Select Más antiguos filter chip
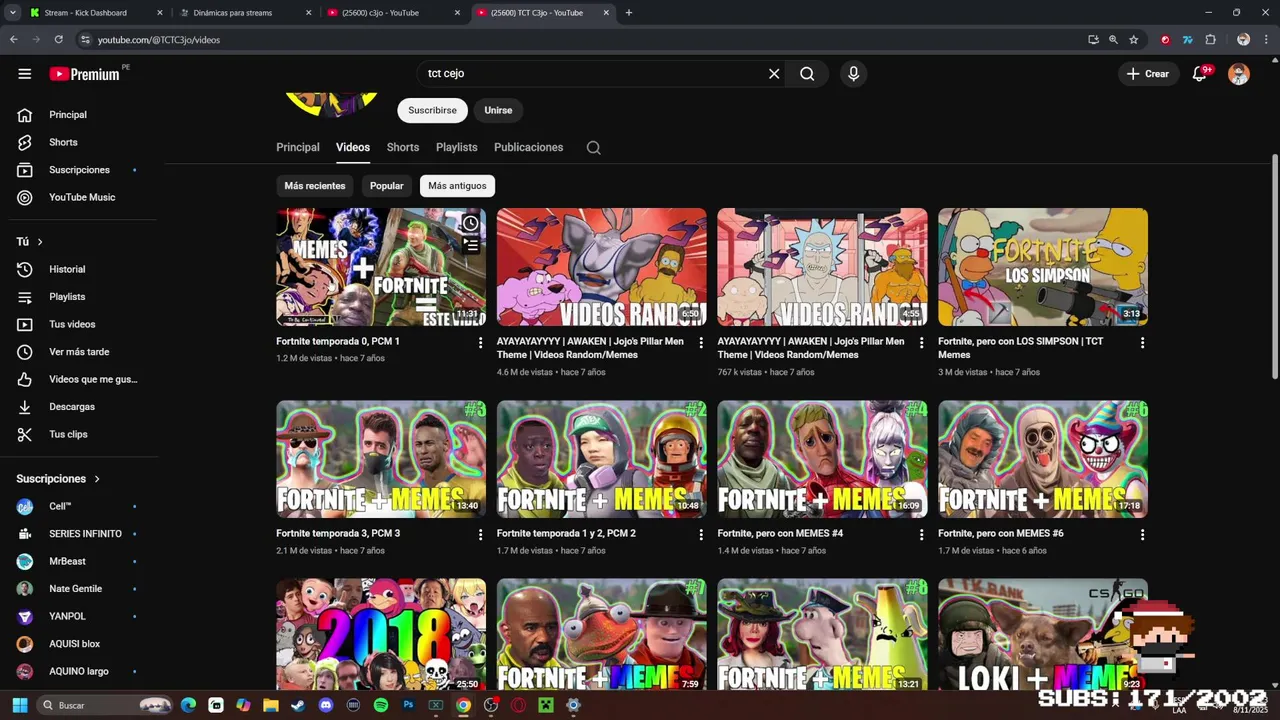 [x=457, y=186]
